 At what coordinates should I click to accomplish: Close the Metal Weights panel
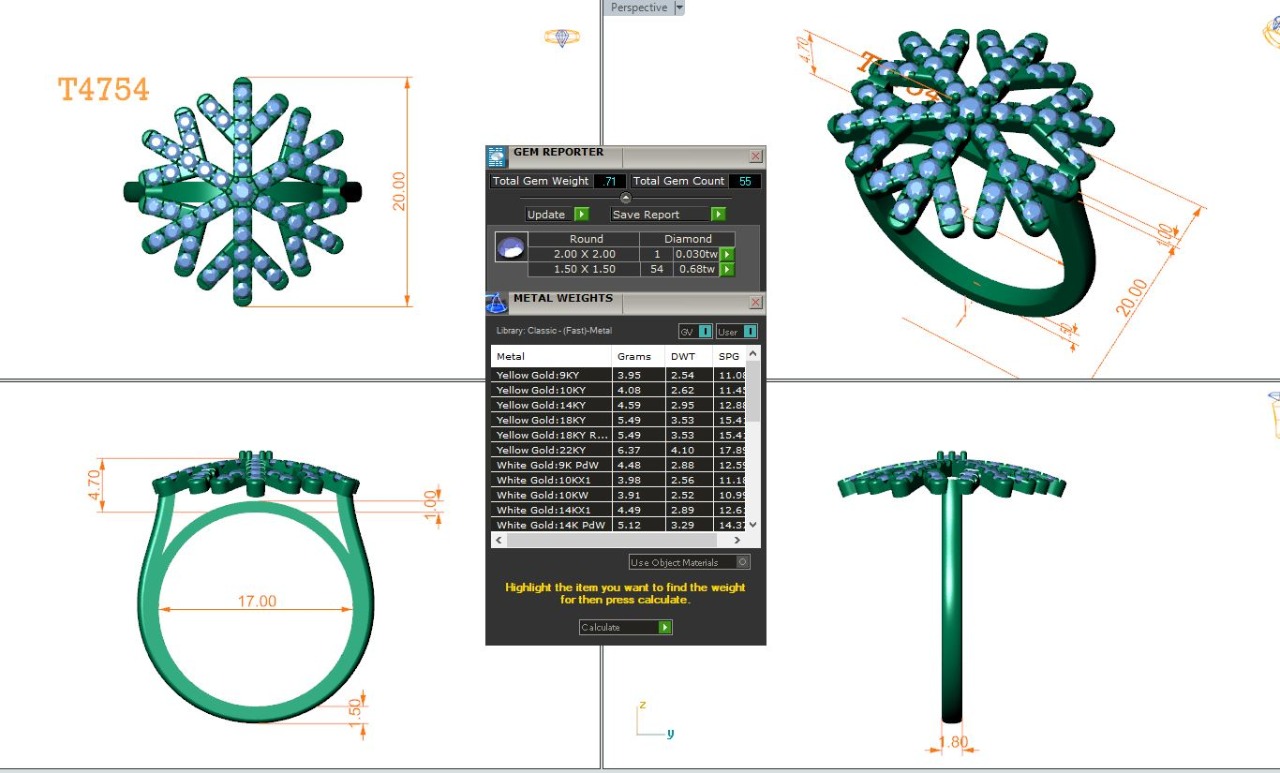click(x=756, y=303)
